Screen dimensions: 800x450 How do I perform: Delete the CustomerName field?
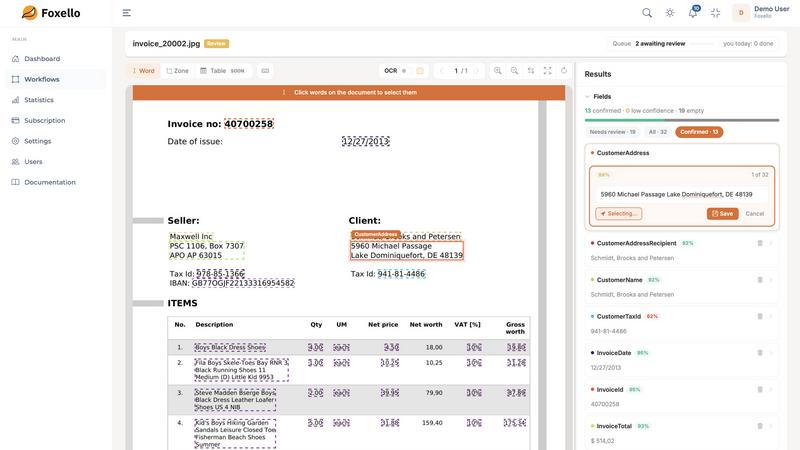coord(760,280)
